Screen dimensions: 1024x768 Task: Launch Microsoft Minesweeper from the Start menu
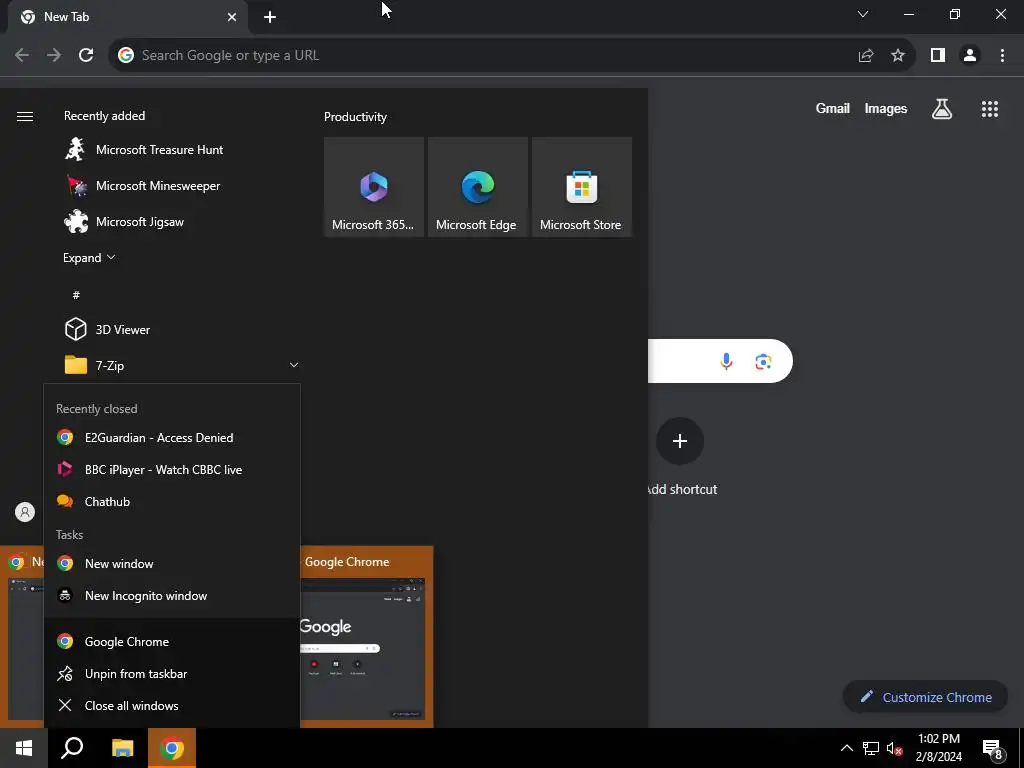click(x=142, y=185)
